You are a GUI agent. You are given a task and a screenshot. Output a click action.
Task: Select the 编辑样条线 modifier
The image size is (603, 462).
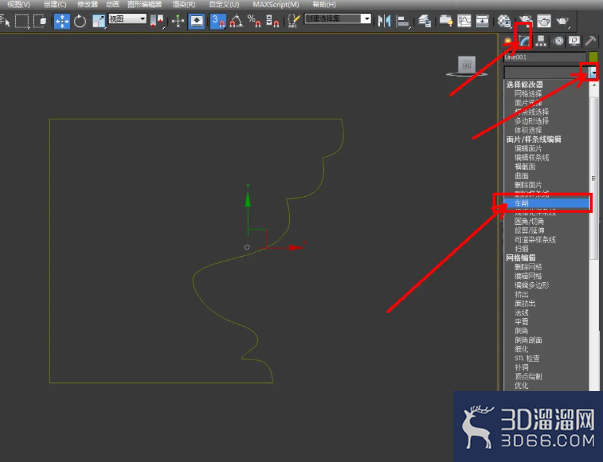[532, 158]
